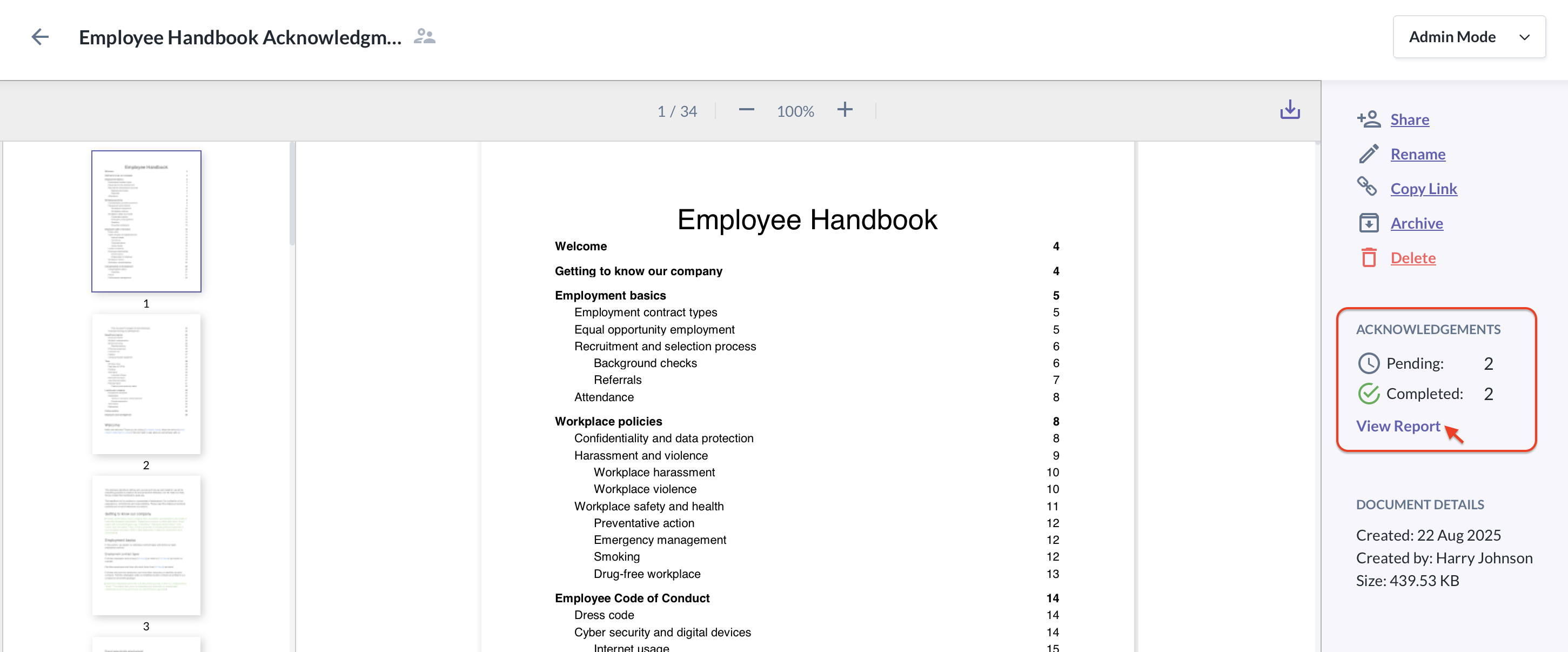Zoom out with the minus icon

746,110
